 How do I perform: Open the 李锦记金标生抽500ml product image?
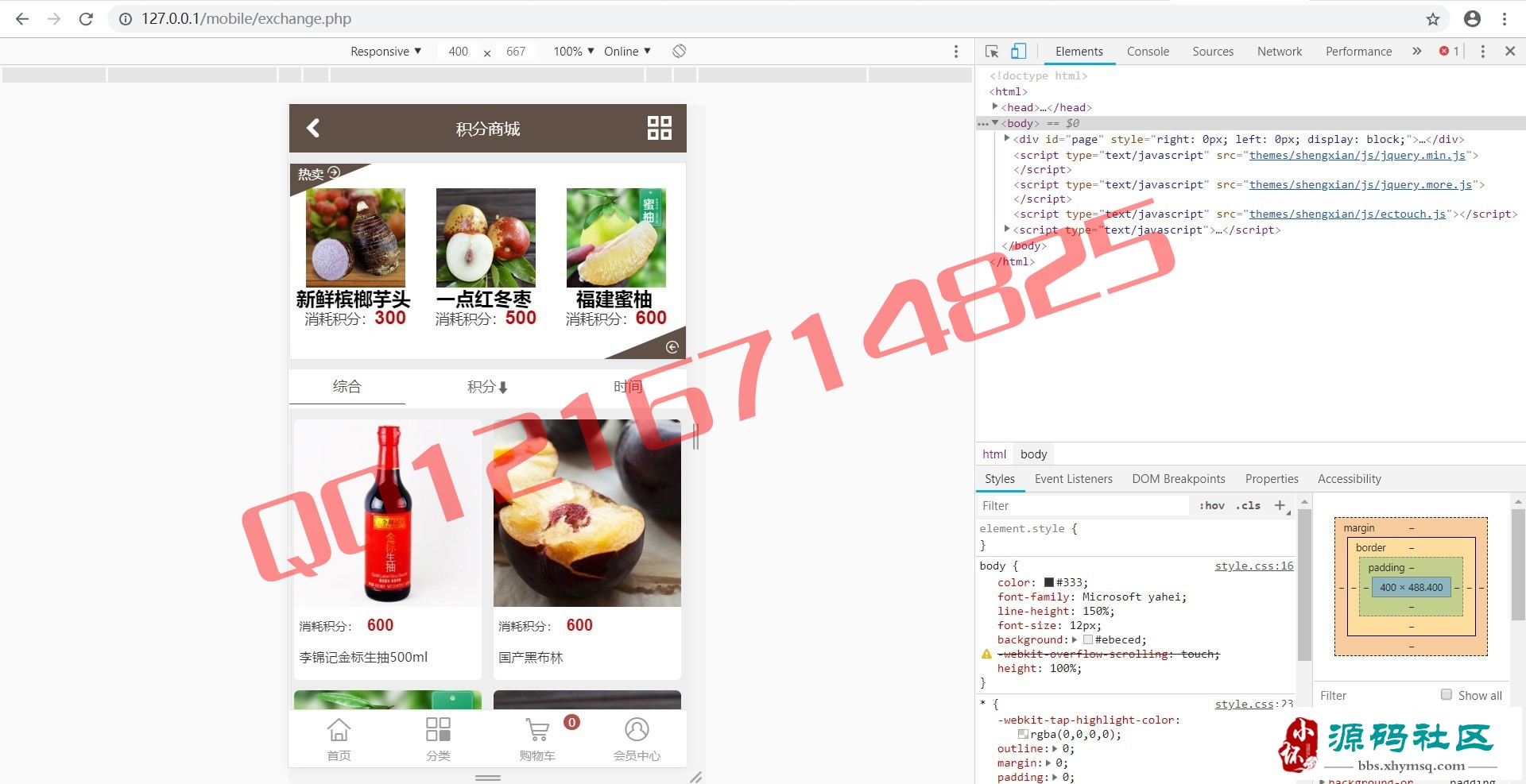pos(388,513)
